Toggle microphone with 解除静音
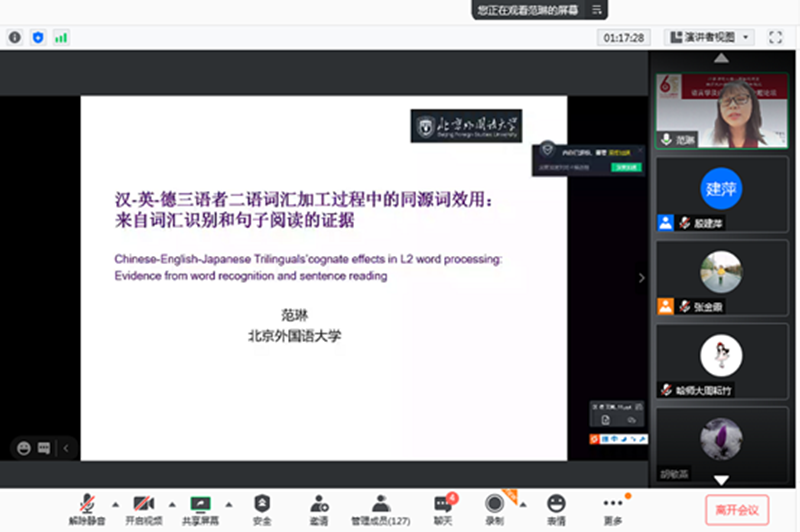Screen dimensions: 800x532 (88, 509)
